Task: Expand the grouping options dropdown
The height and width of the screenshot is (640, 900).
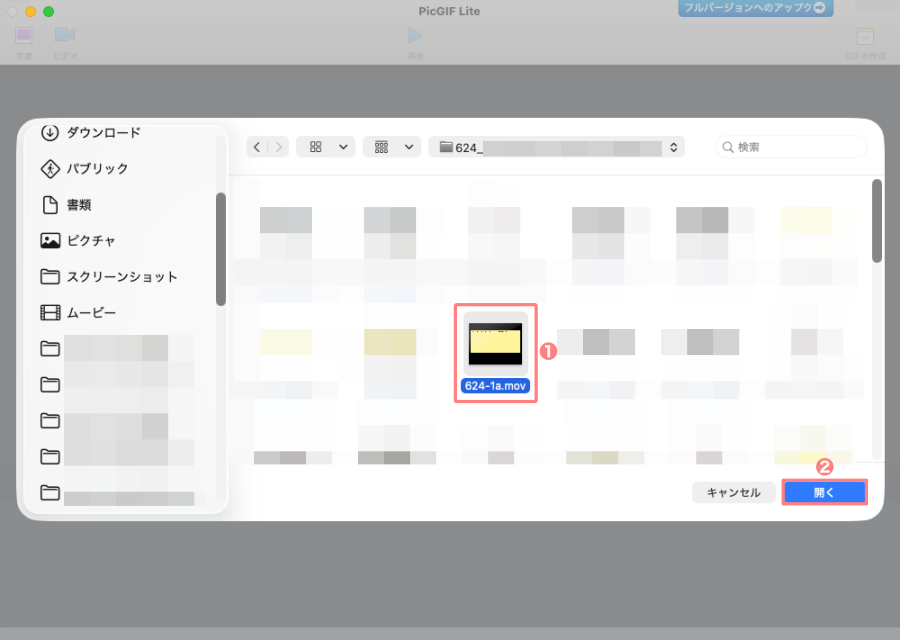Action: [x=391, y=147]
